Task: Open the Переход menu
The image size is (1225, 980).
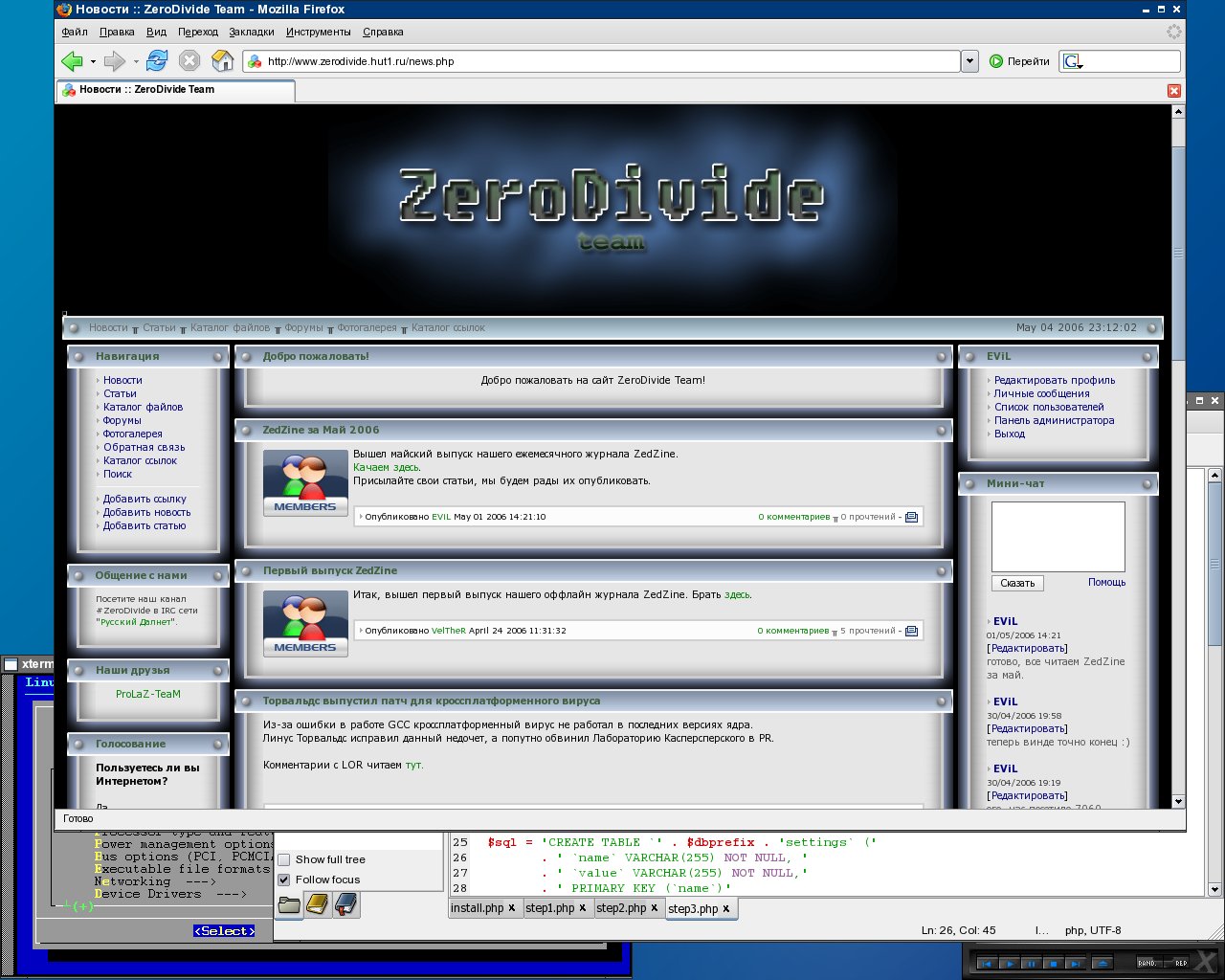Action: (x=198, y=32)
